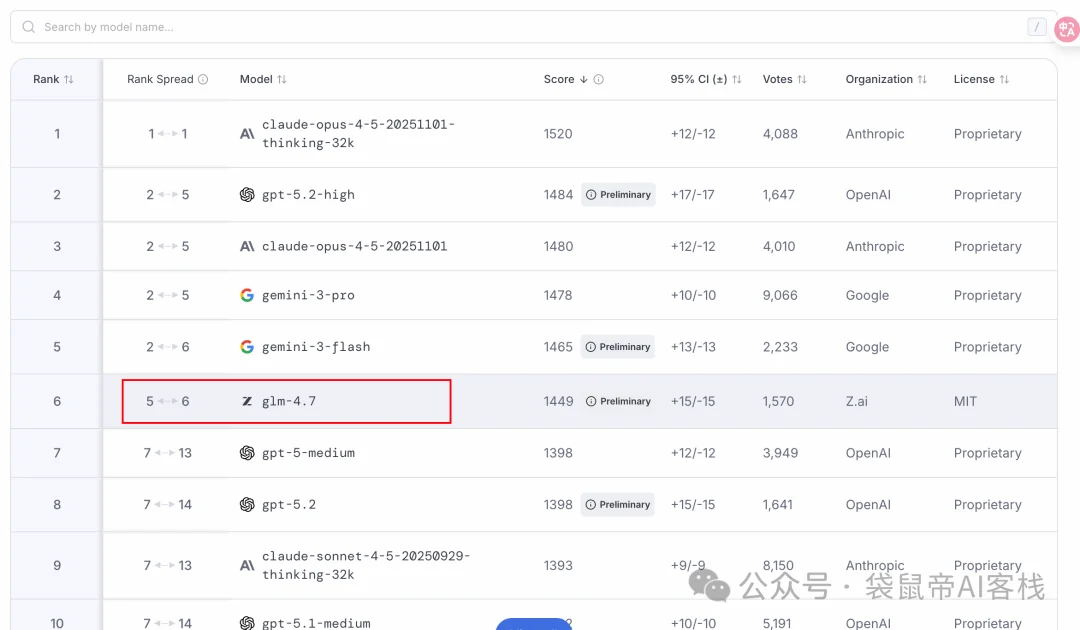Viewport: 1080px width, 630px height.
Task: Click the info icon next to Rank Spread header
Action: (x=203, y=79)
